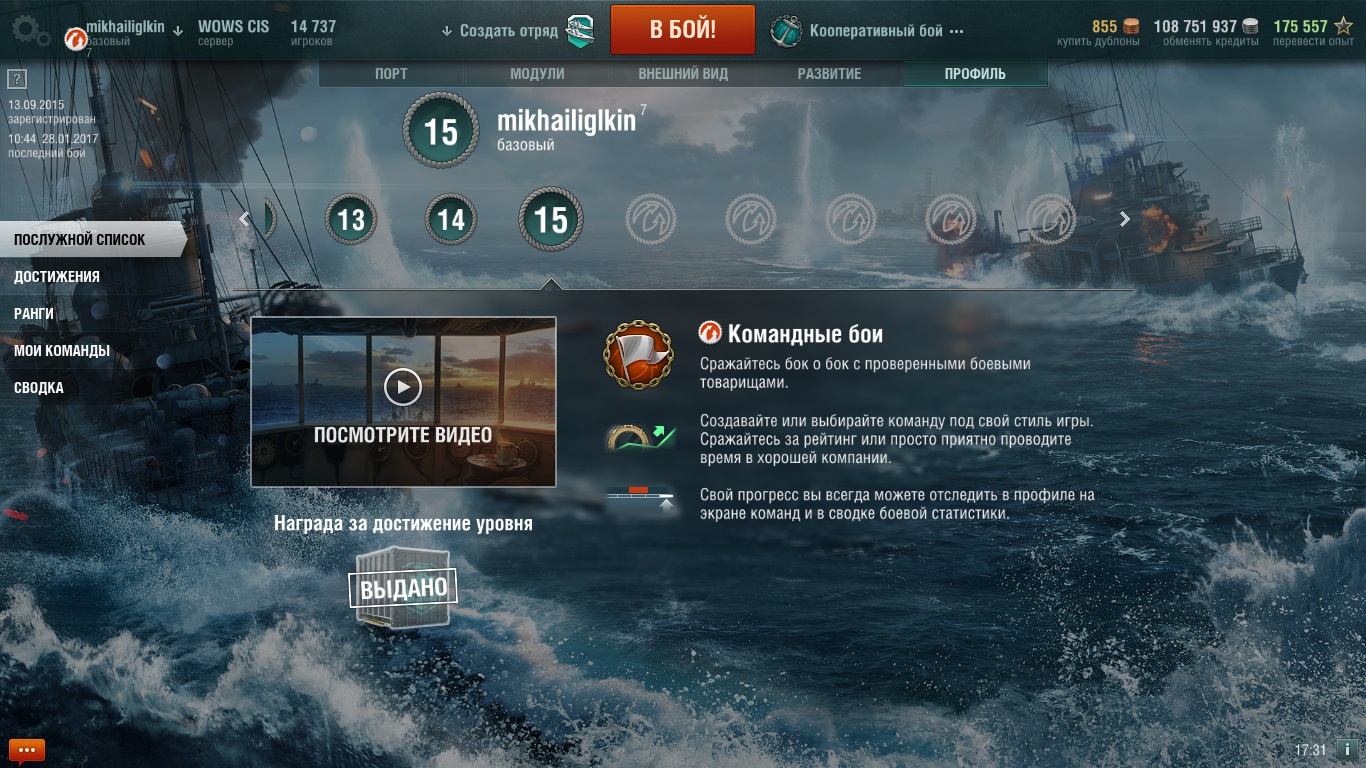The image size is (1366, 768).
Task: Click the issued reward container
Action: tap(403, 587)
